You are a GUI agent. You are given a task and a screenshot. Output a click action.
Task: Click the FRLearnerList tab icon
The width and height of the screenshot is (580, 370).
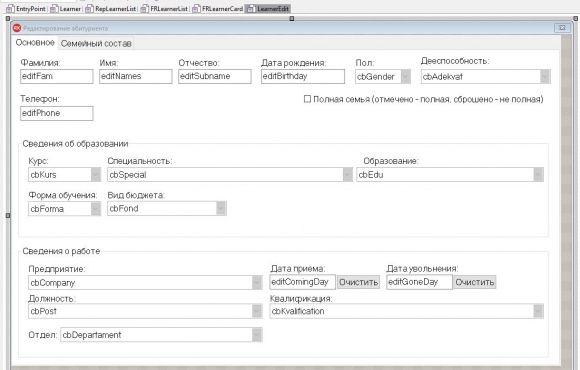pyautogui.click(x=145, y=9)
